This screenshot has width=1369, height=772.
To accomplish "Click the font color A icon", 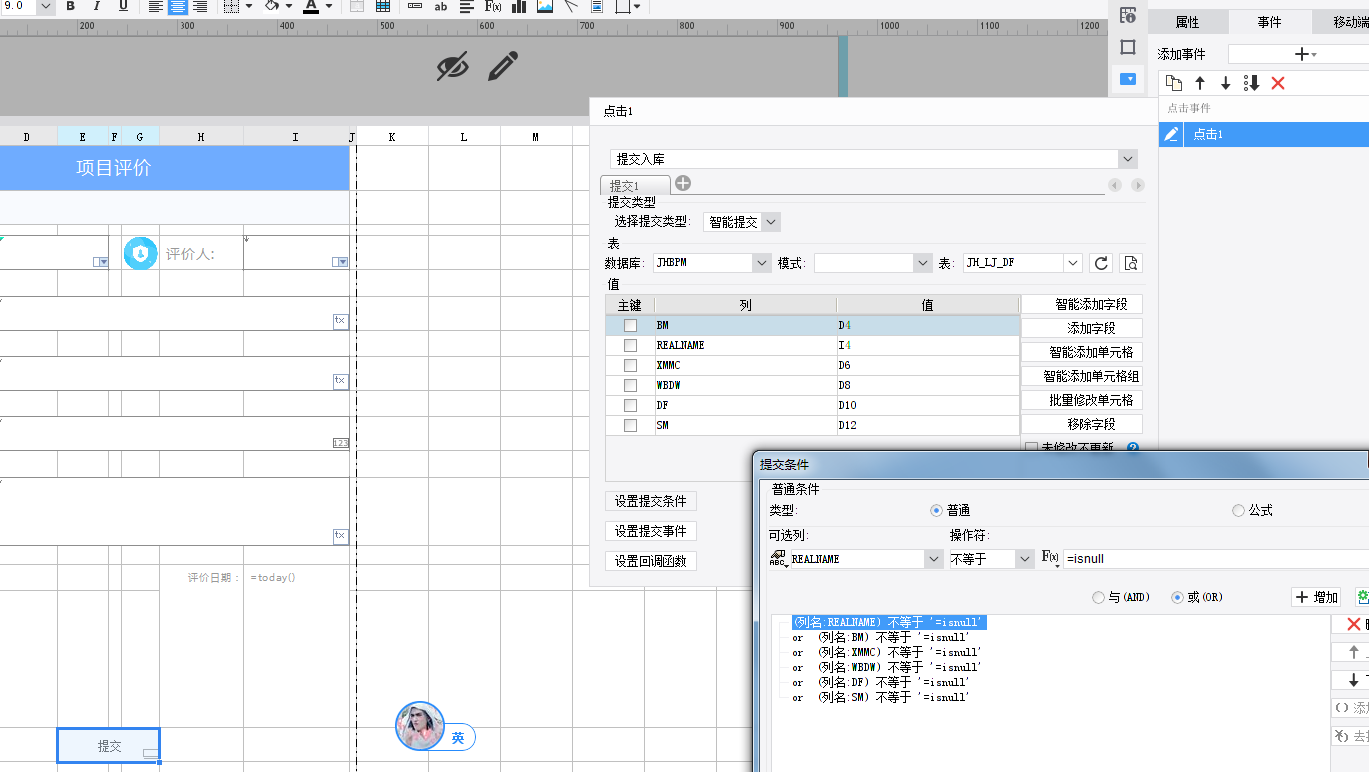I will [x=311, y=6].
